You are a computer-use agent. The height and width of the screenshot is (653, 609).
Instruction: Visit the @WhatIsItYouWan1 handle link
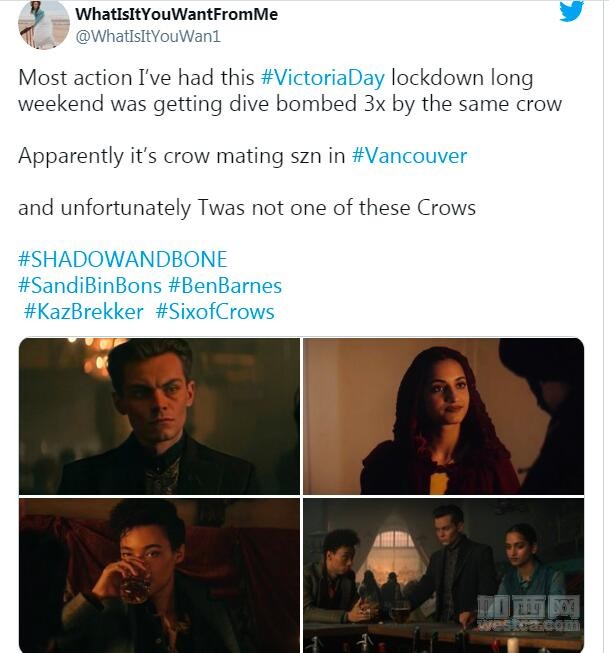(148, 36)
